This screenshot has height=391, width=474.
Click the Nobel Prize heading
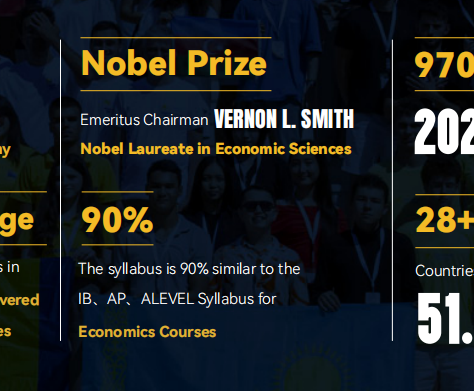click(x=174, y=63)
